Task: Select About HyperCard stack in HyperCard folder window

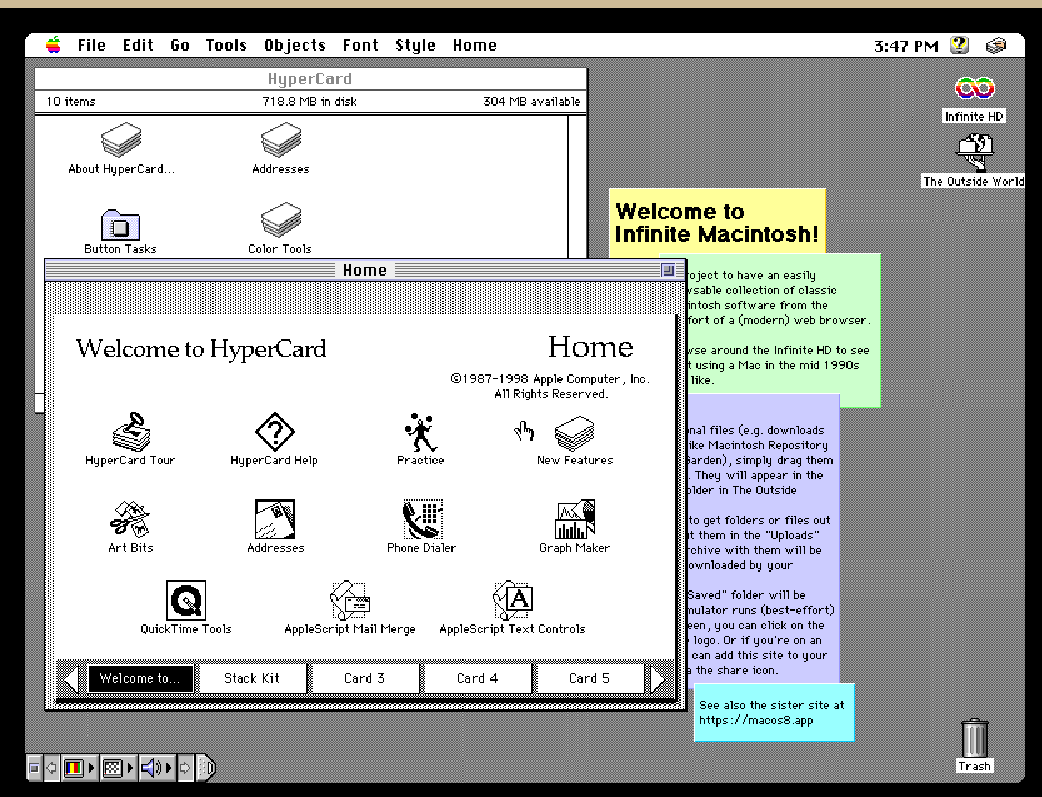Action: point(121,140)
